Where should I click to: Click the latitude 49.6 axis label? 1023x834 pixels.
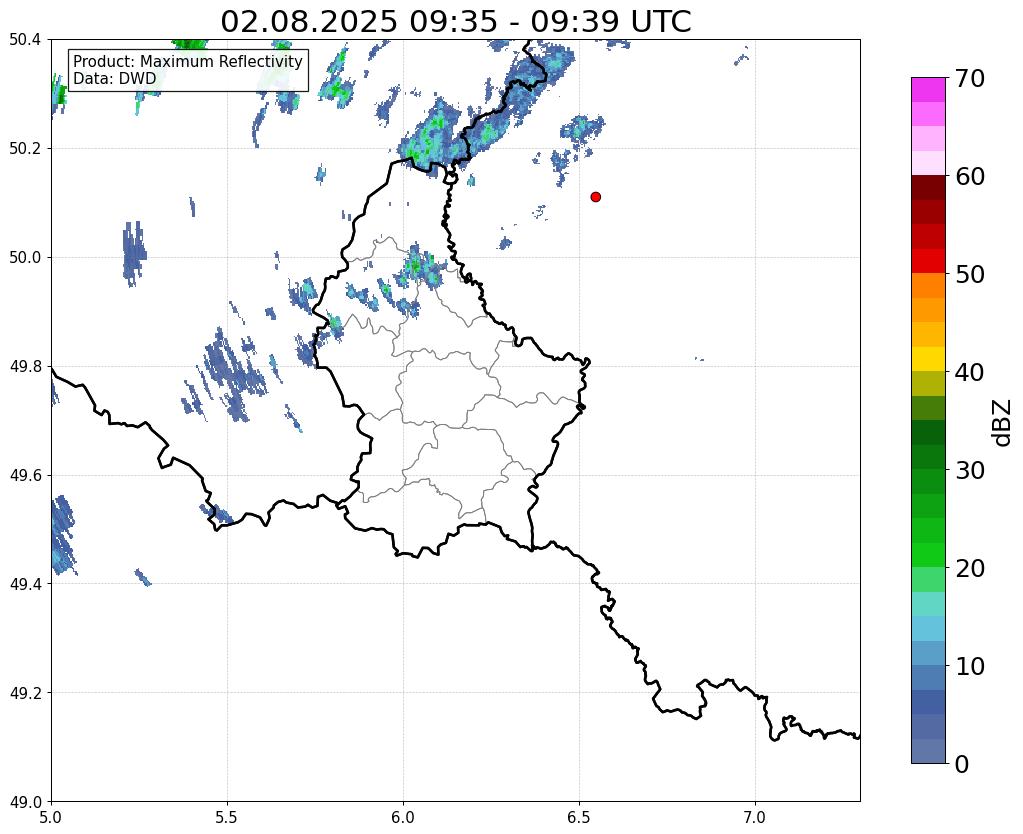click(x=25, y=475)
